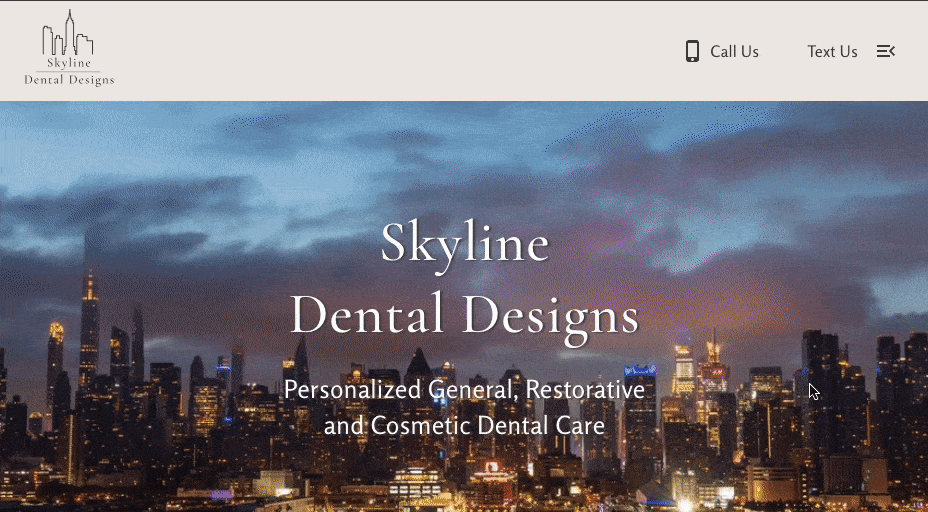The height and width of the screenshot is (512, 928).
Task: Click the bright white-lit building at bottom center
Action: (415, 482)
